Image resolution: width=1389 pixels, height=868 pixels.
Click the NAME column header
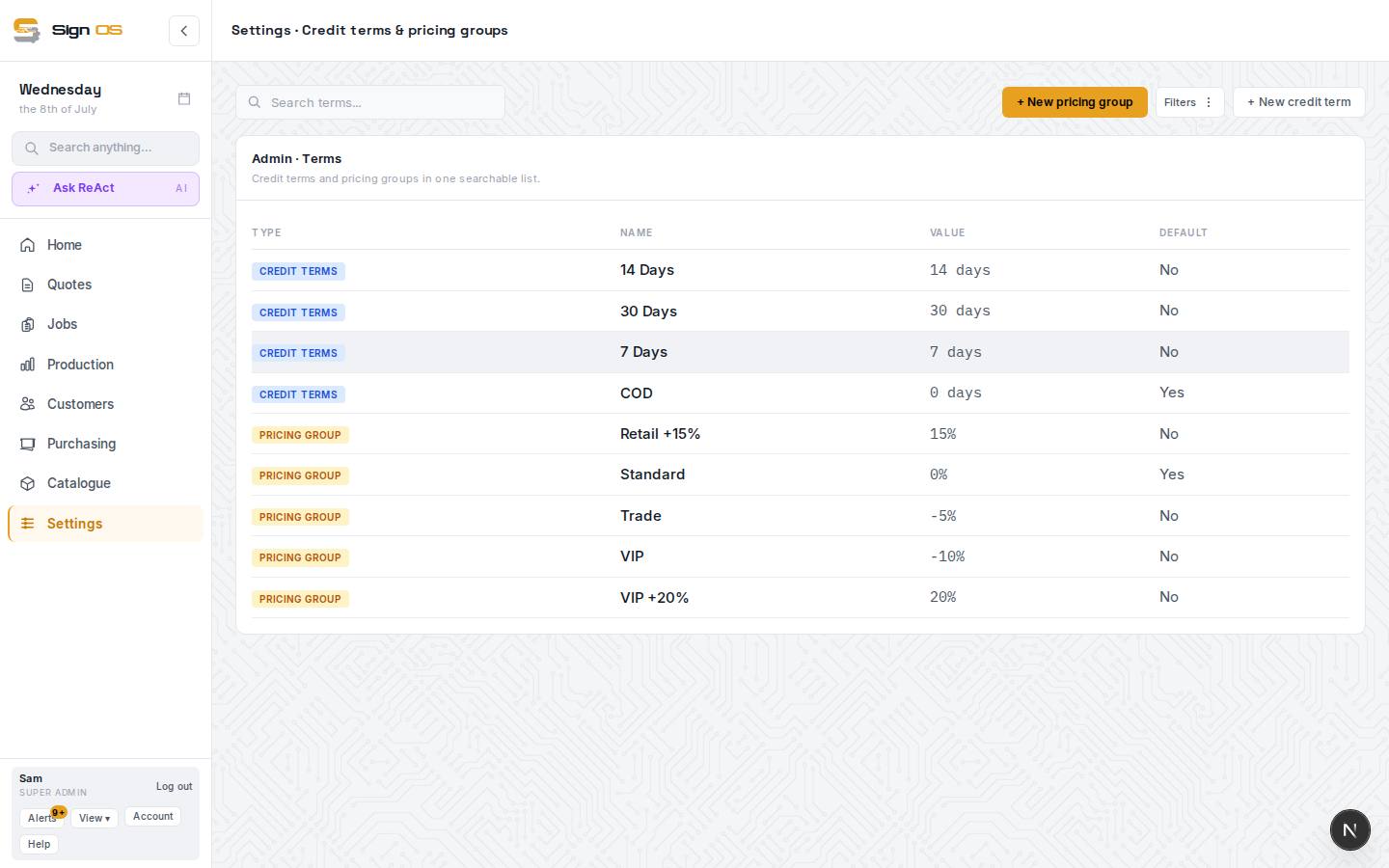[x=637, y=232]
